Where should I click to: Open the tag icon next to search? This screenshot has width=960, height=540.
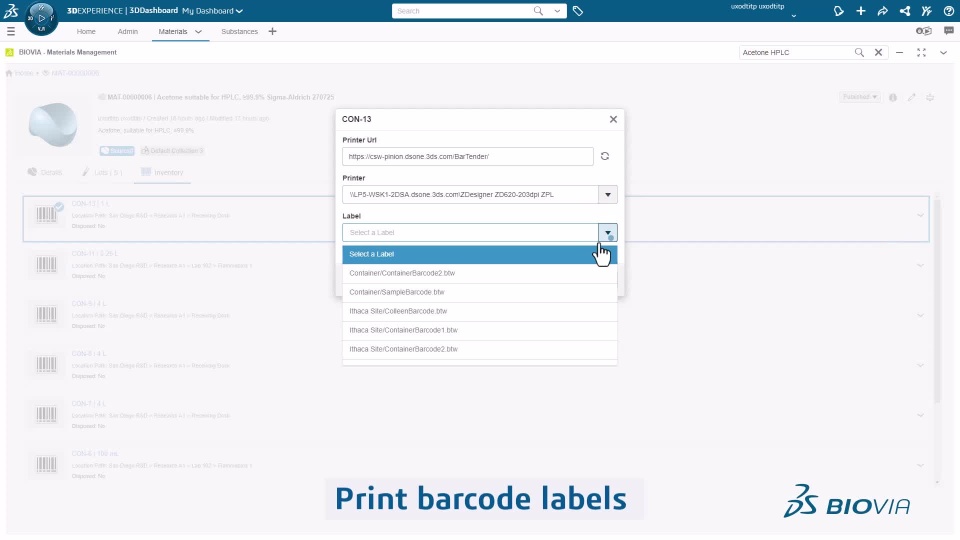tap(578, 11)
